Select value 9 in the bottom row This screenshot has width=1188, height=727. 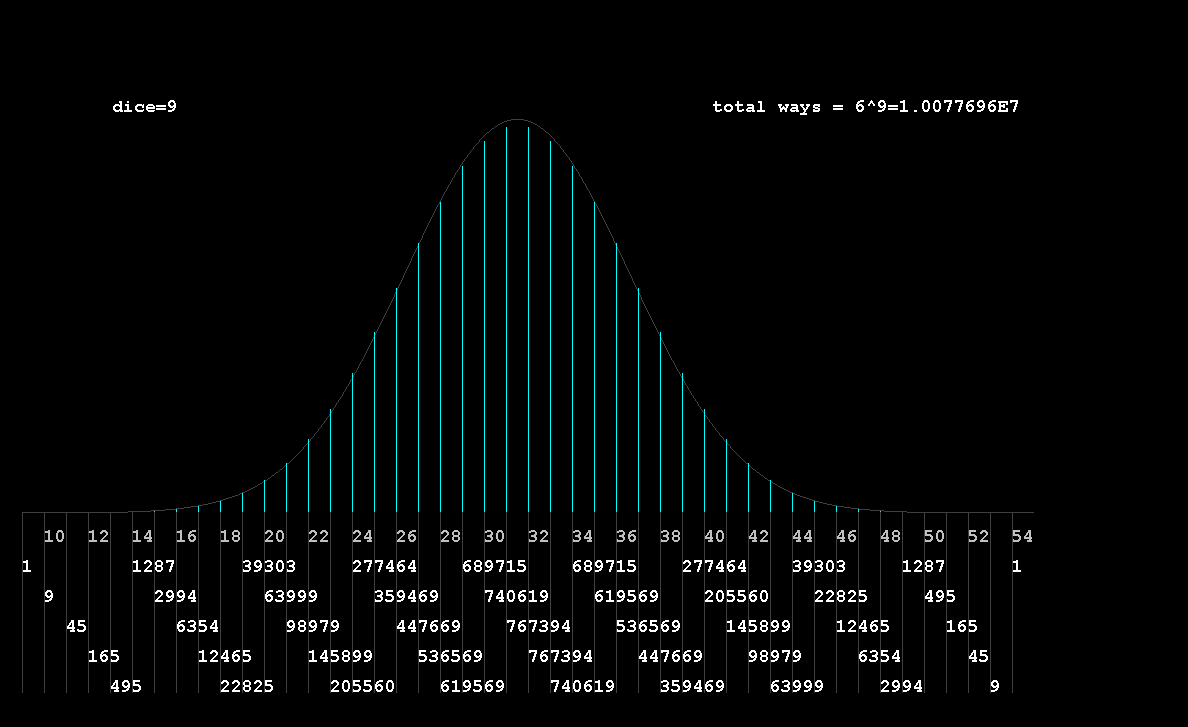[994, 687]
